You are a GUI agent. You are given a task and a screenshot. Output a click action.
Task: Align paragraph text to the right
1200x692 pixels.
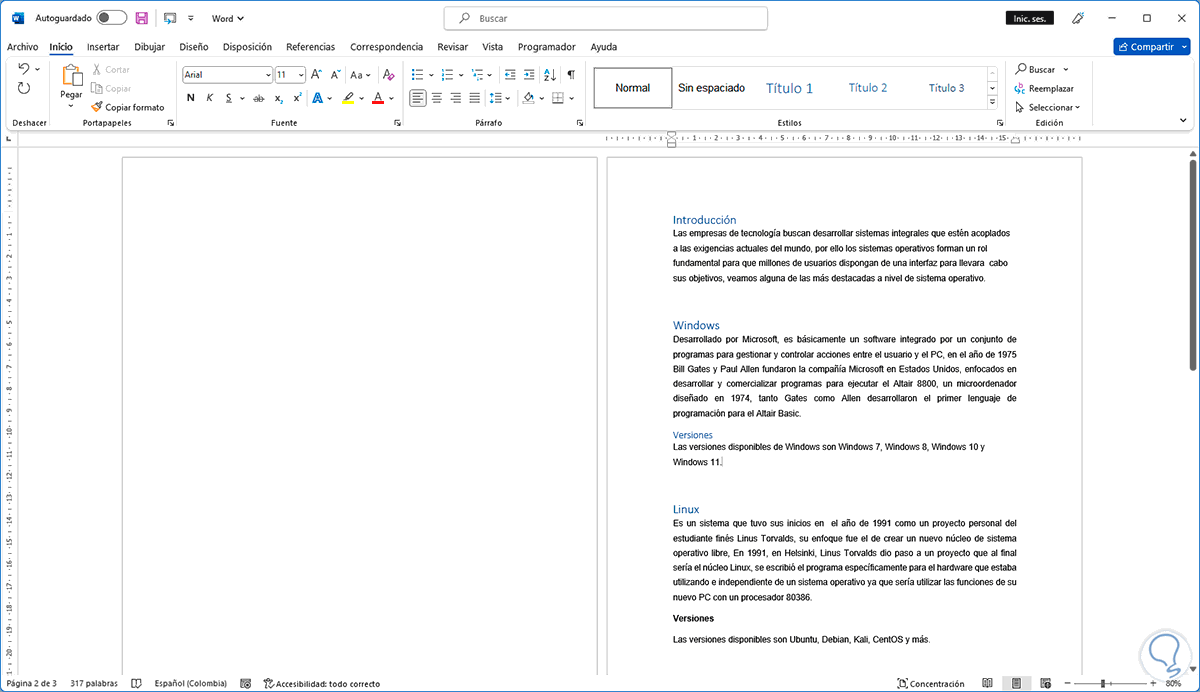pos(456,98)
